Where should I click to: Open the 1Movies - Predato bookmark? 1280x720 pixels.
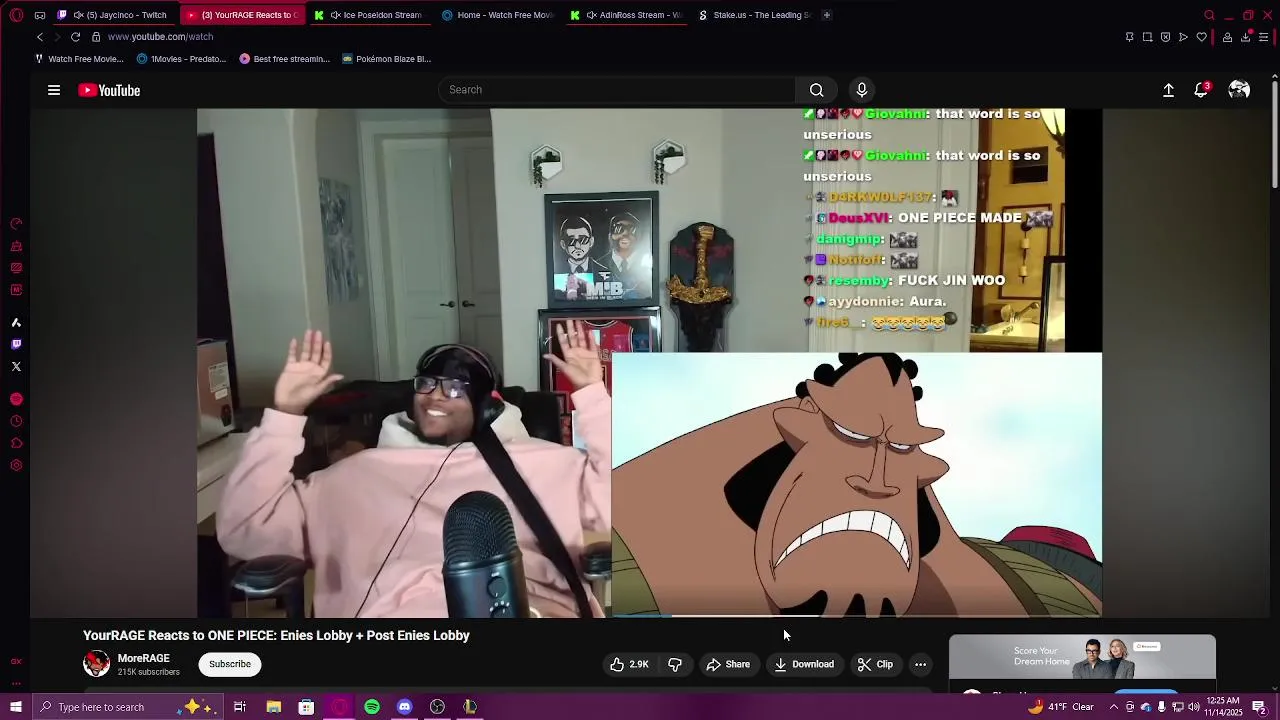(x=181, y=59)
